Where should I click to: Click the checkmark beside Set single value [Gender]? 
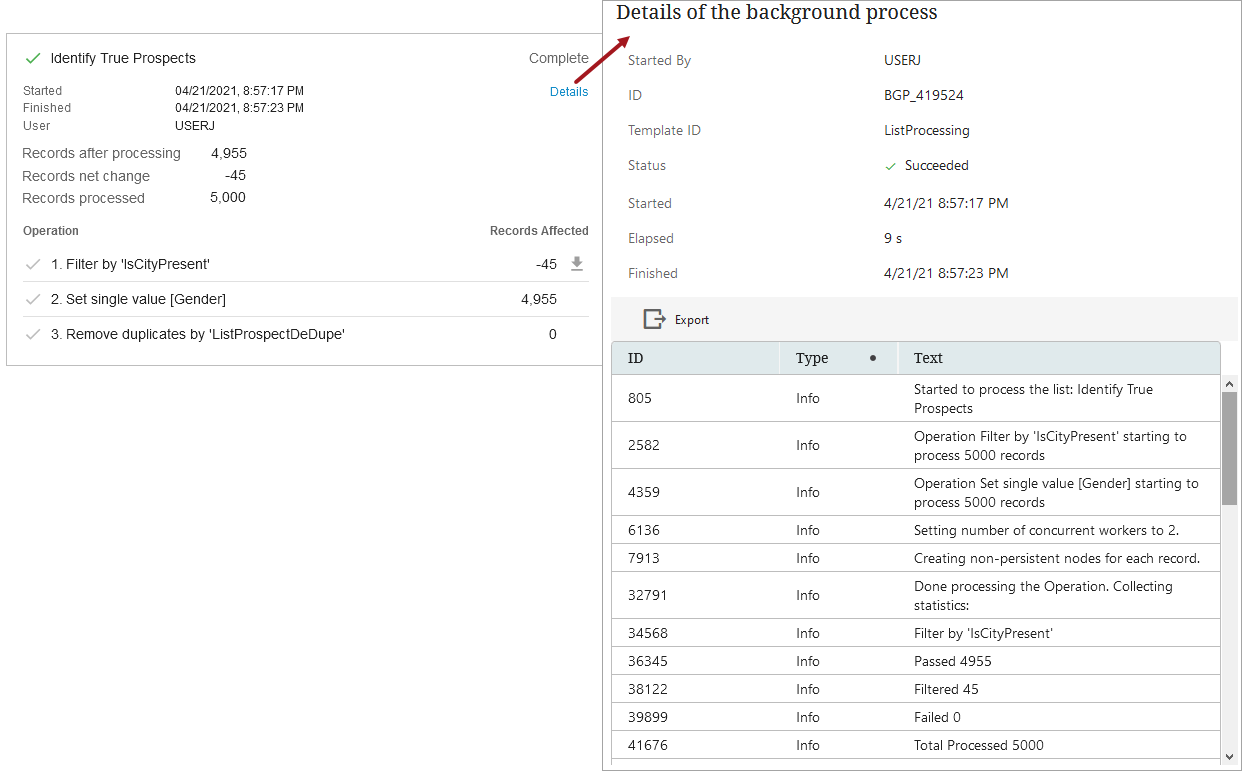point(33,299)
